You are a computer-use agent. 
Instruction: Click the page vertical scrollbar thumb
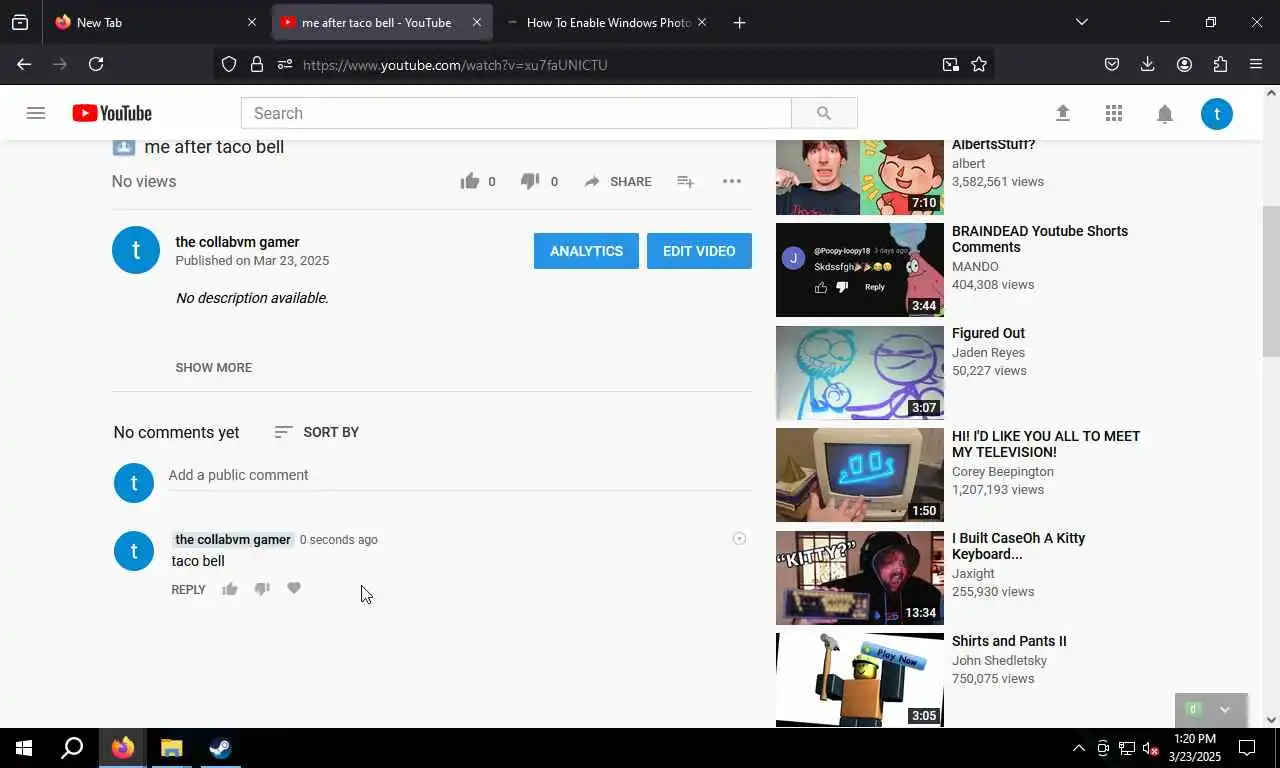[x=1271, y=281]
